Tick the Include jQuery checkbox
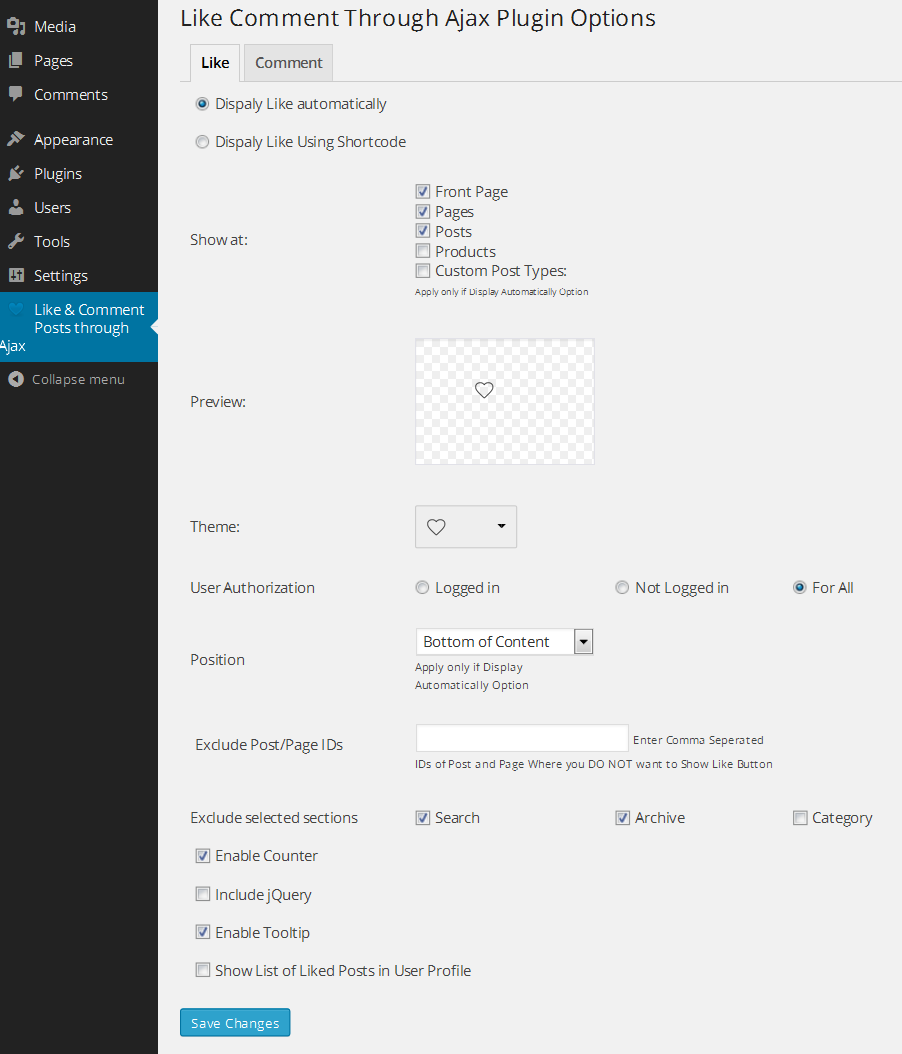Image resolution: width=902 pixels, height=1054 pixels. 203,895
